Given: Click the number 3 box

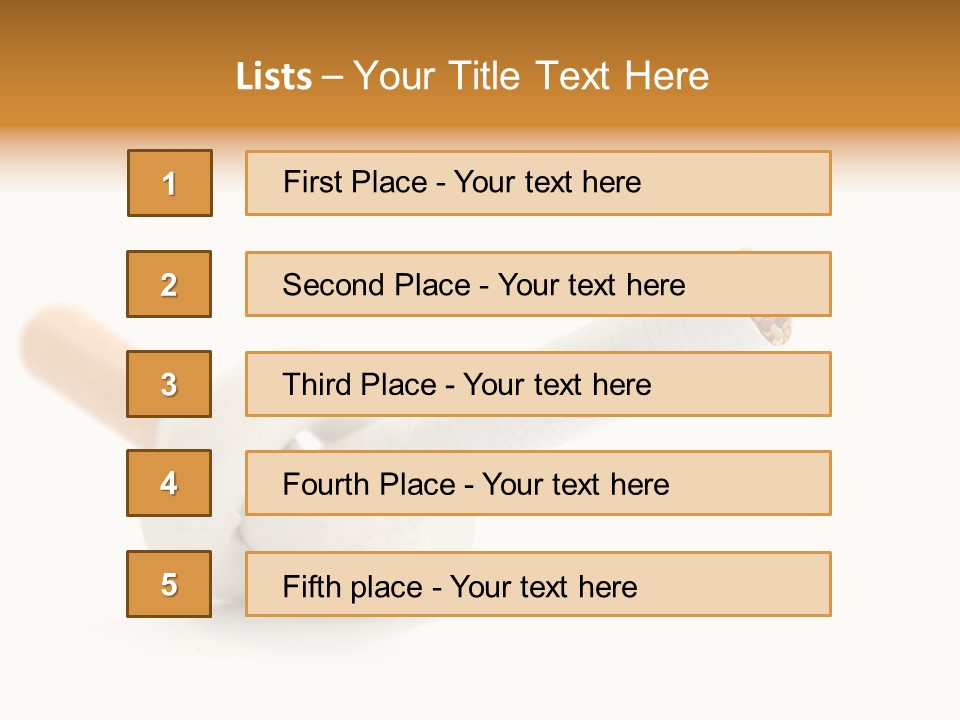Looking at the screenshot, I should 169,384.
